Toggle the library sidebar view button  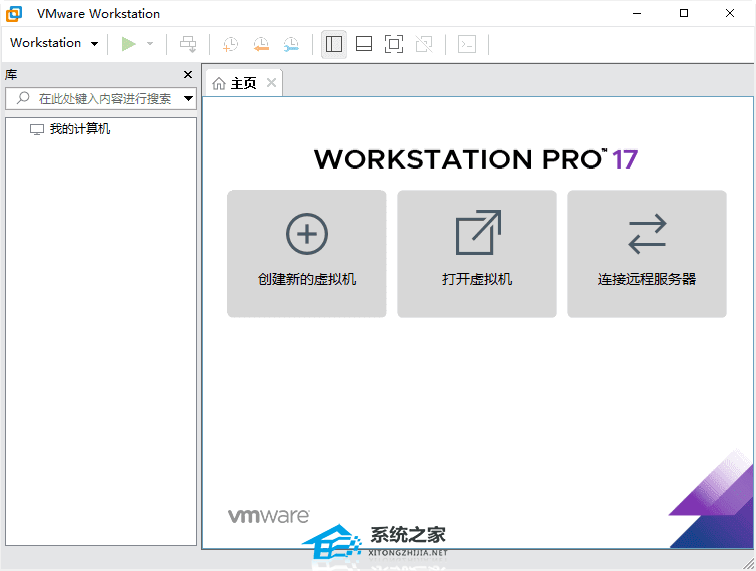[x=334, y=43]
